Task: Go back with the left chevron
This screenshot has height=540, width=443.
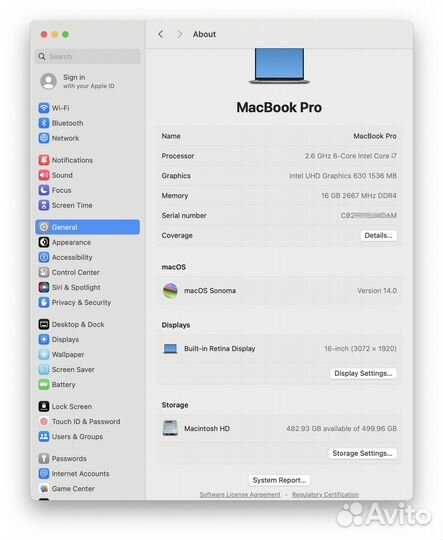Action: [161, 34]
